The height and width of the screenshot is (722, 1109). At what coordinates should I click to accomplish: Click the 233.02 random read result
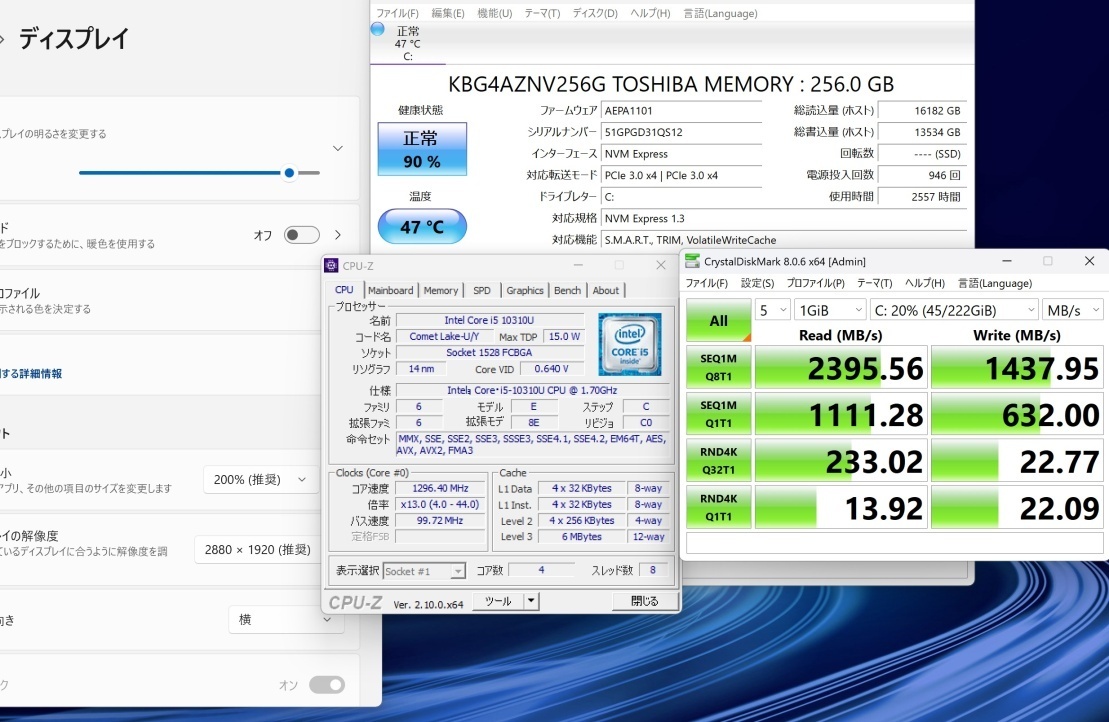(841, 461)
